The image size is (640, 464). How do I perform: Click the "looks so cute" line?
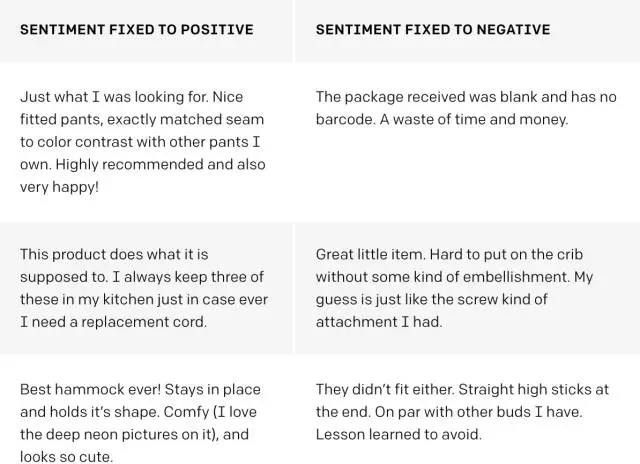pyautogui.click(x=66, y=456)
